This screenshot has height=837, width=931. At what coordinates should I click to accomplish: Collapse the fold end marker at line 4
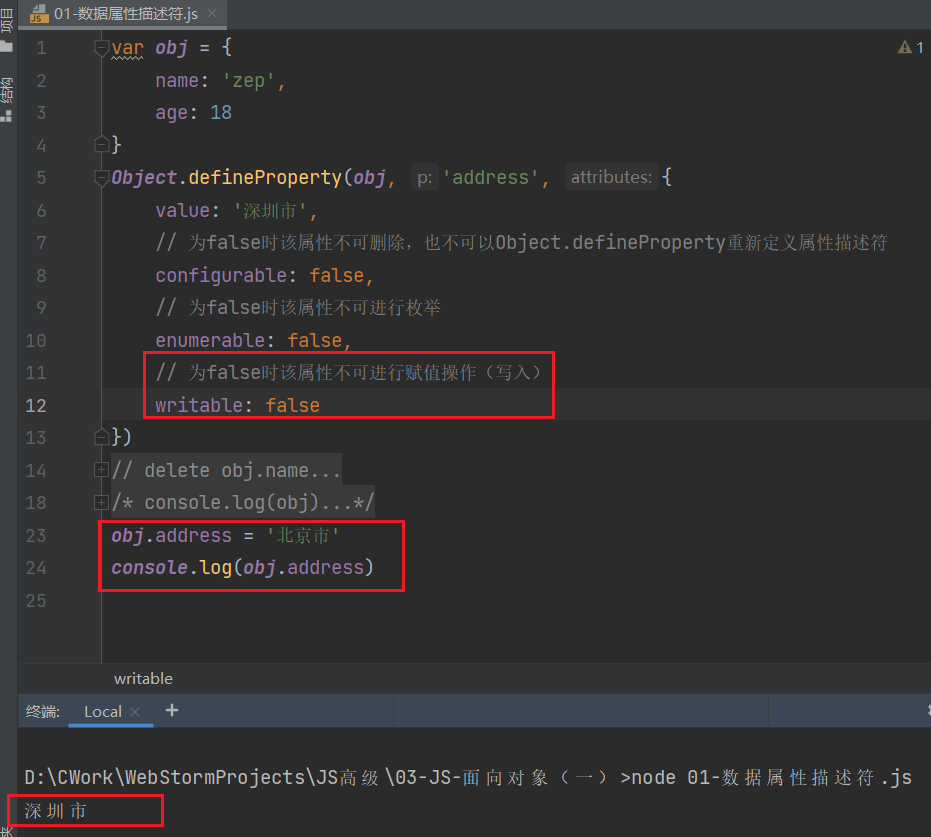(102, 144)
